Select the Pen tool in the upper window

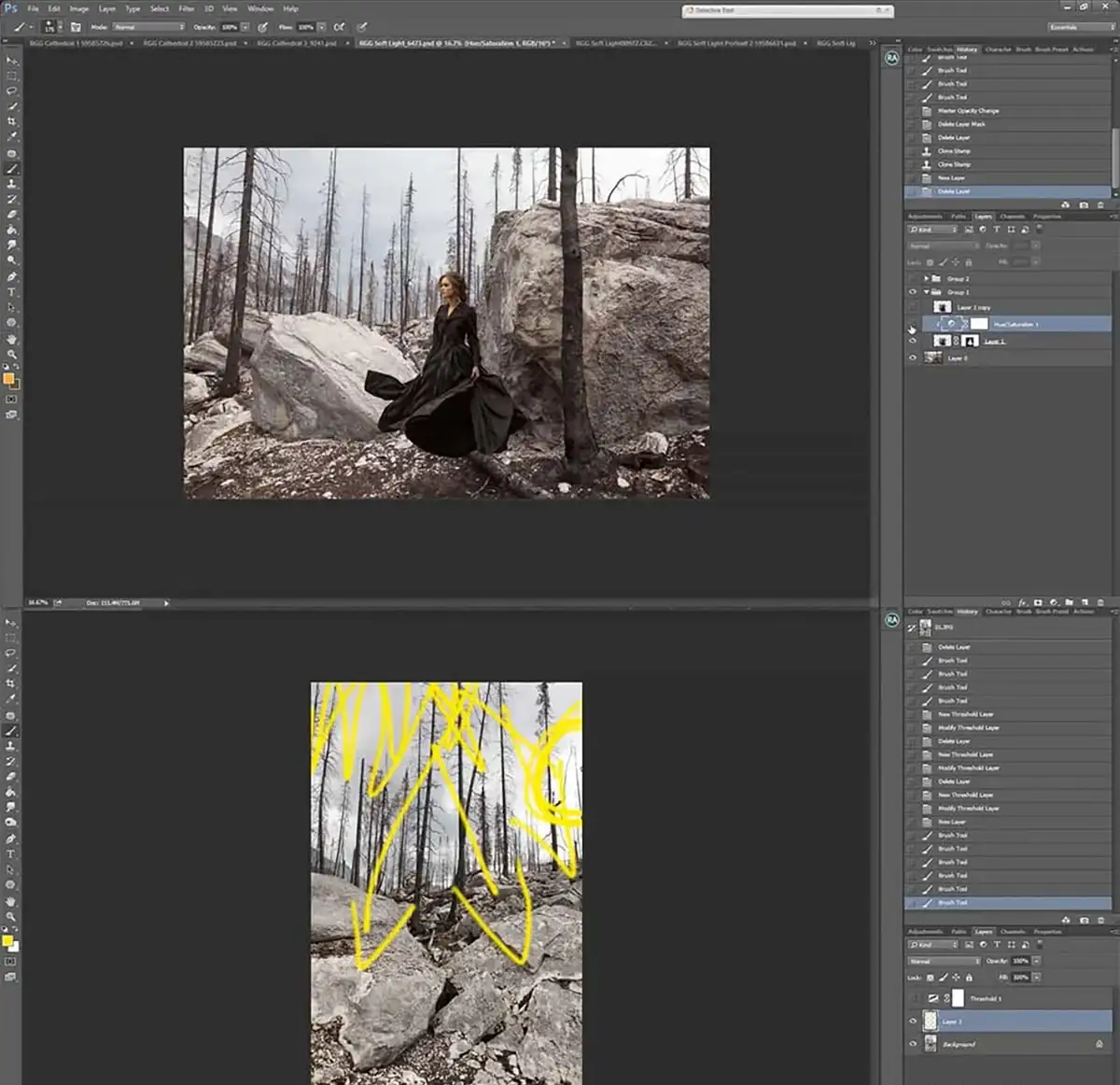pyautogui.click(x=12, y=276)
